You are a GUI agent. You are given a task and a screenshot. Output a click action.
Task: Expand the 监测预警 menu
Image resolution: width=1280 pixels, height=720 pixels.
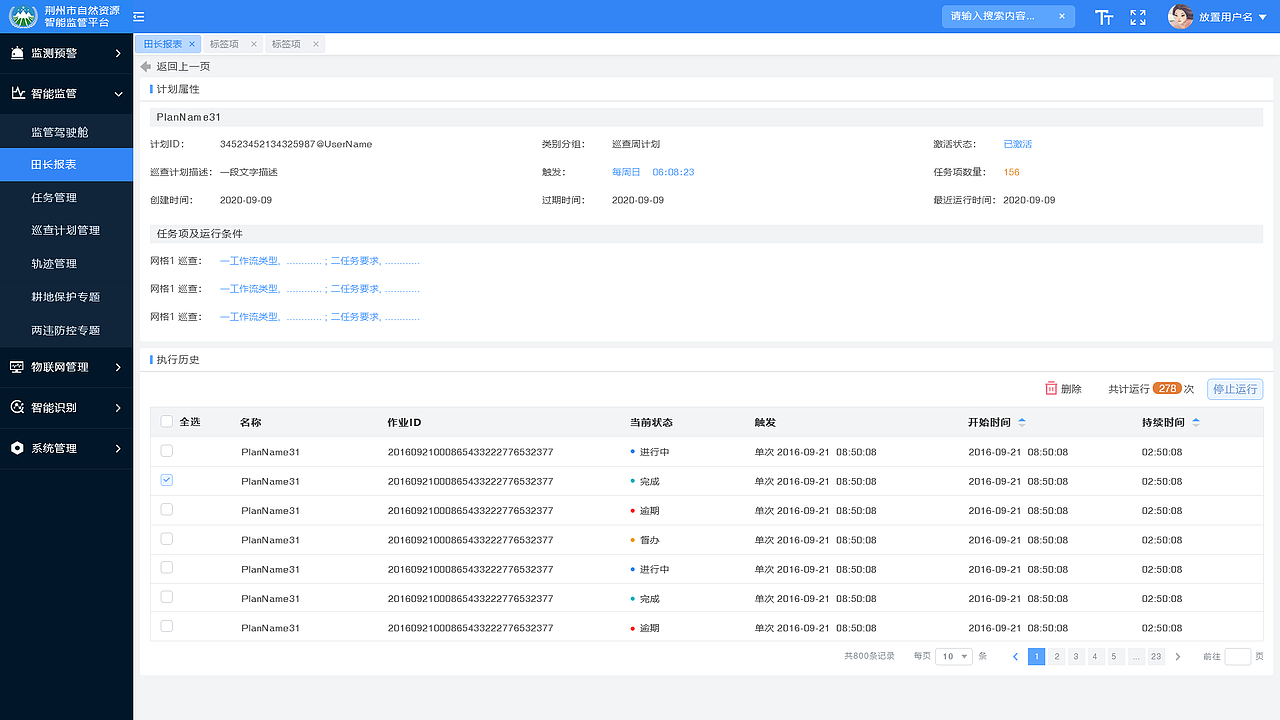[118, 53]
